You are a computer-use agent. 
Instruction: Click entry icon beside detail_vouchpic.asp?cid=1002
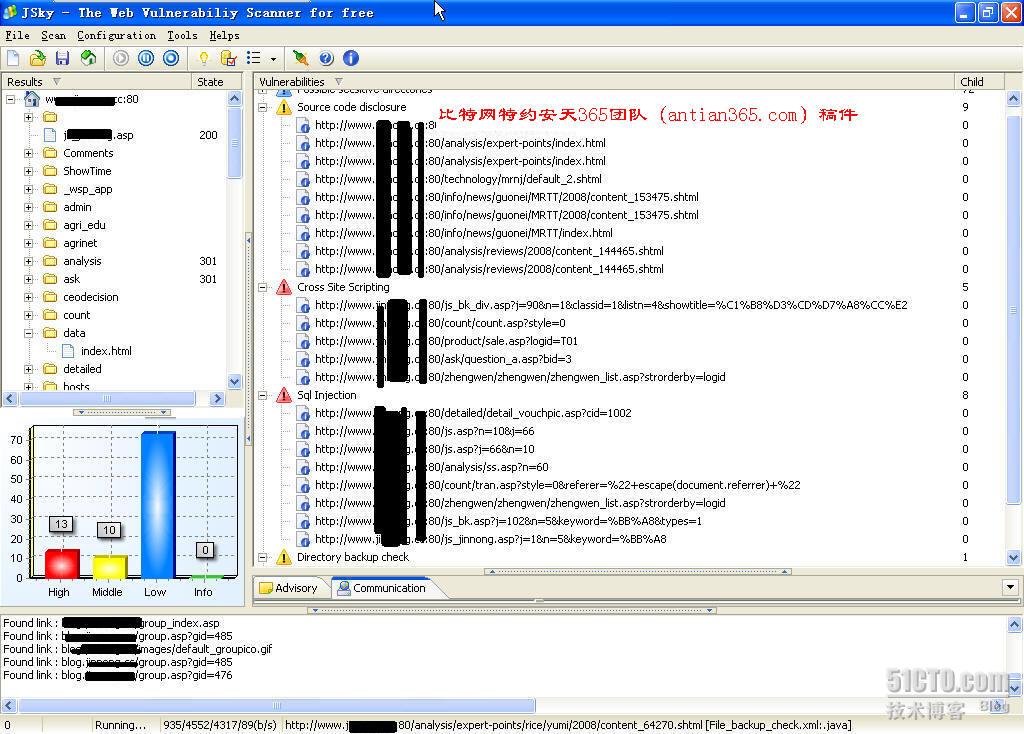(x=303, y=413)
